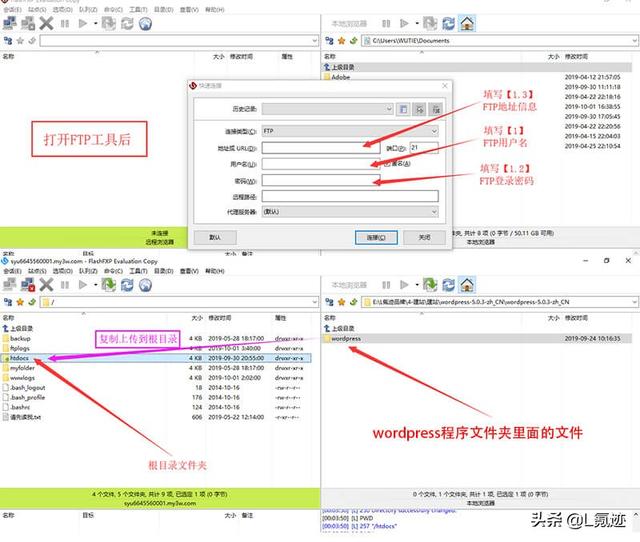Open the 选项(O) menu in the connected window
The height and width of the screenshot is (542, 640).
click(x=62, y=271)
